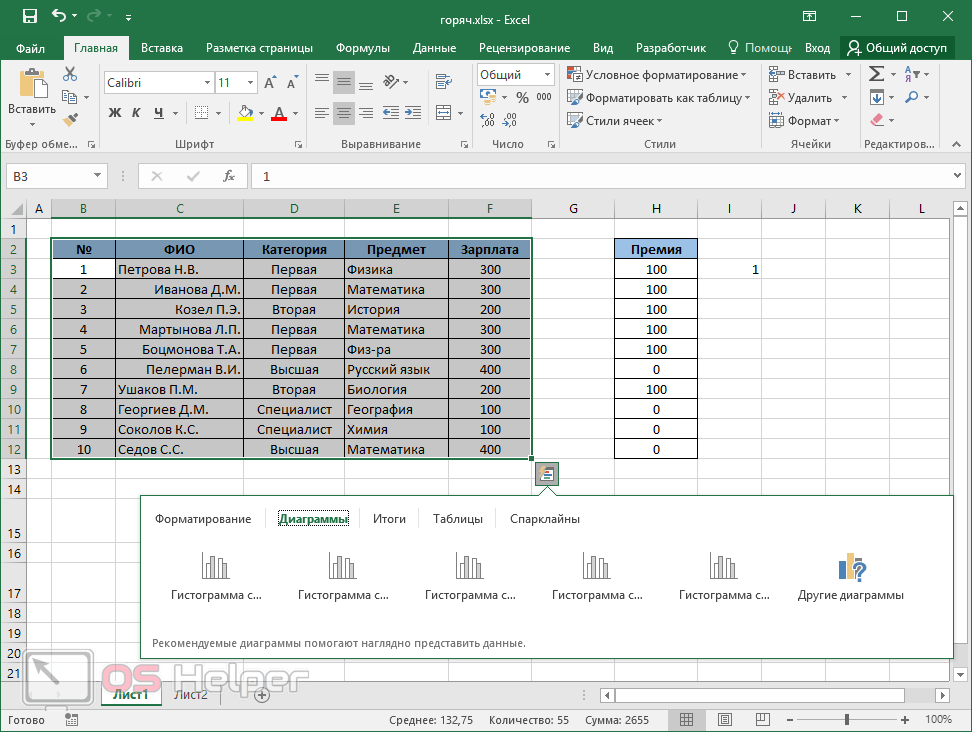This screenshot has height=732, width=972.
Task: Click the Cut scissors icon
Action: click(70, 74)
